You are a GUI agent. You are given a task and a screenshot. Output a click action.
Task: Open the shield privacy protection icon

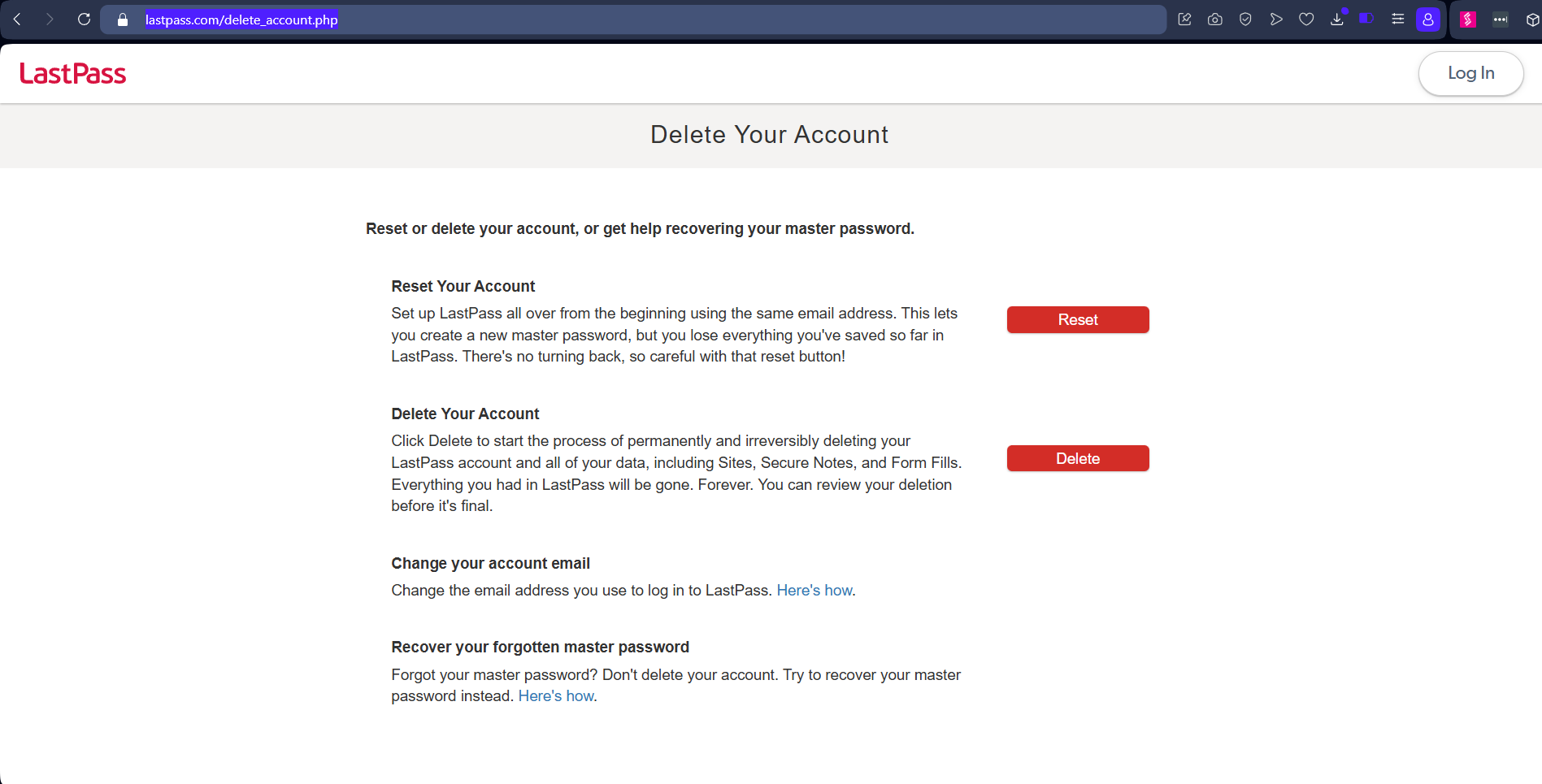click(x=1245, y=19)
